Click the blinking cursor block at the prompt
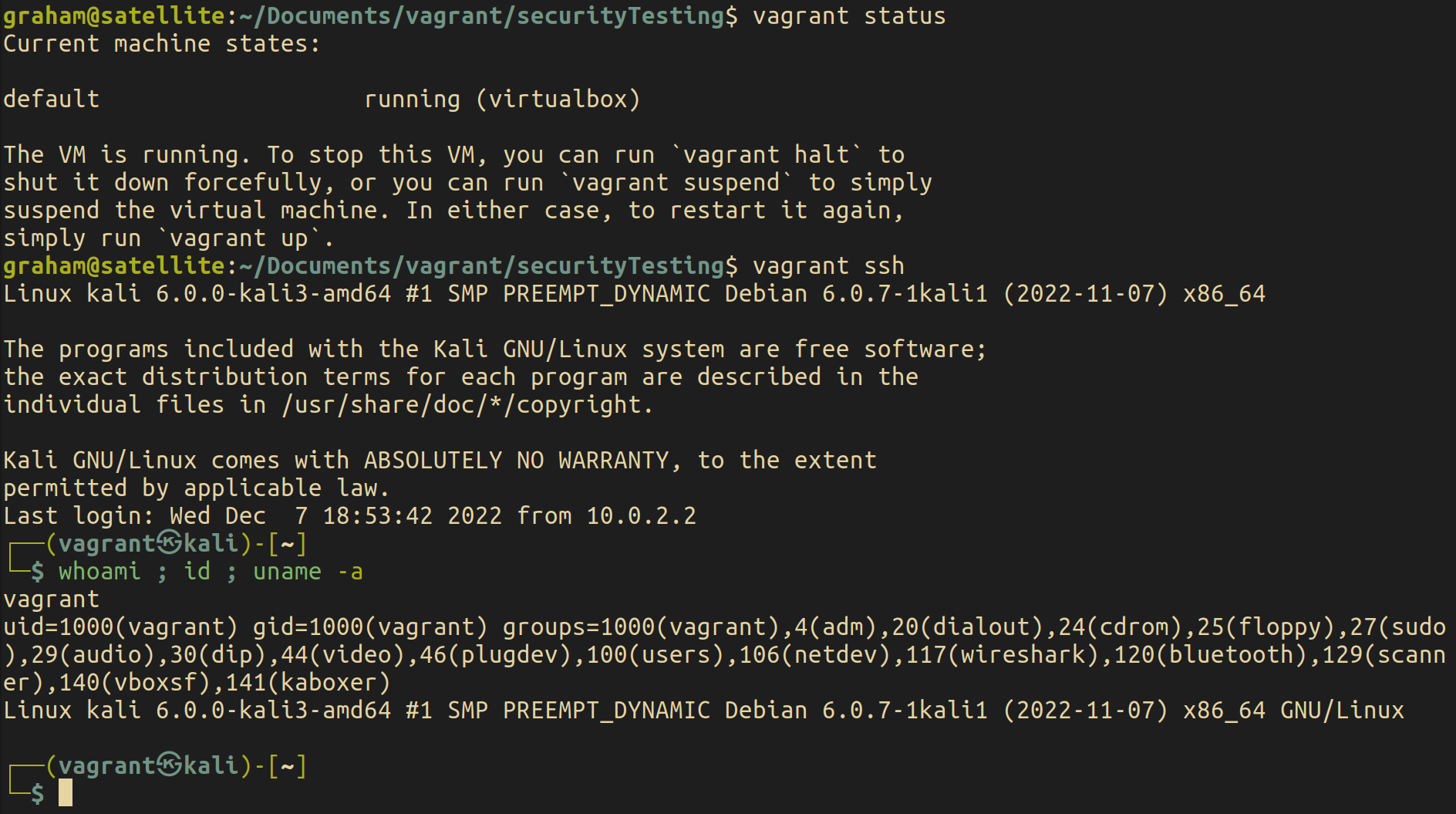The height and width of the screenshot is (814, 1456). (x=66, y=793)
